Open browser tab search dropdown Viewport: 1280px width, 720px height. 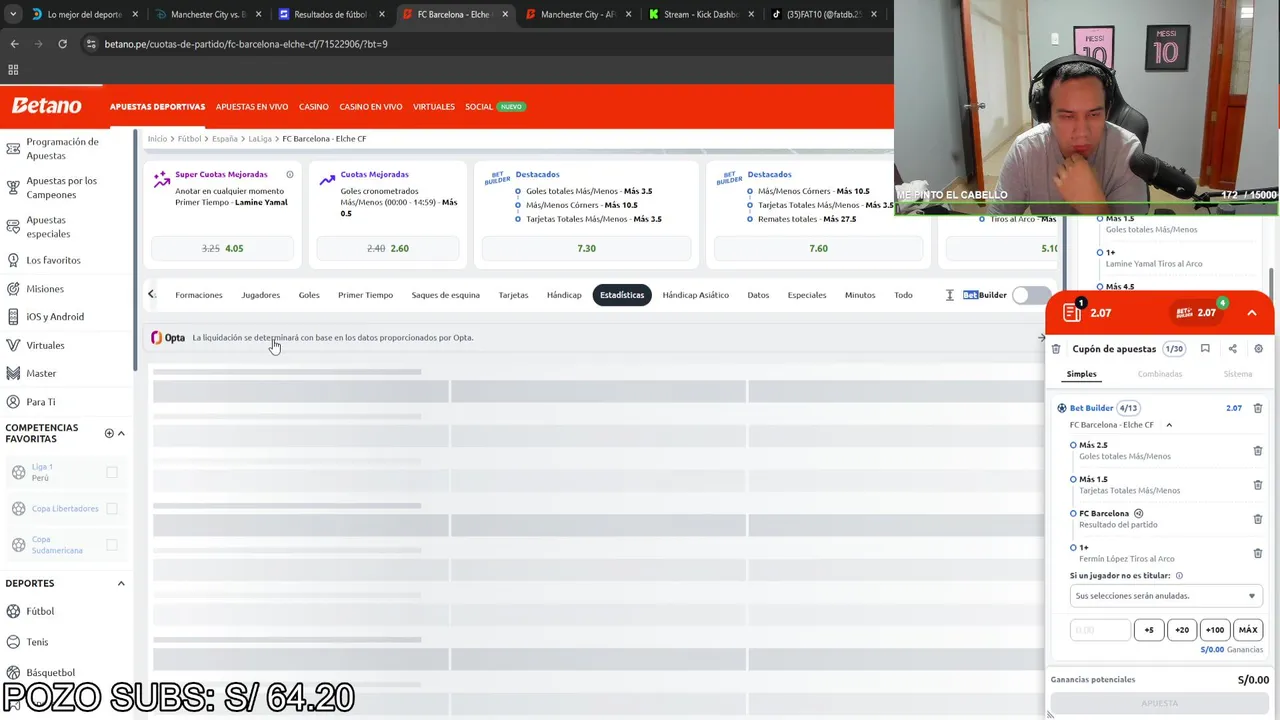pyautogui.click(x=13, y=14)
